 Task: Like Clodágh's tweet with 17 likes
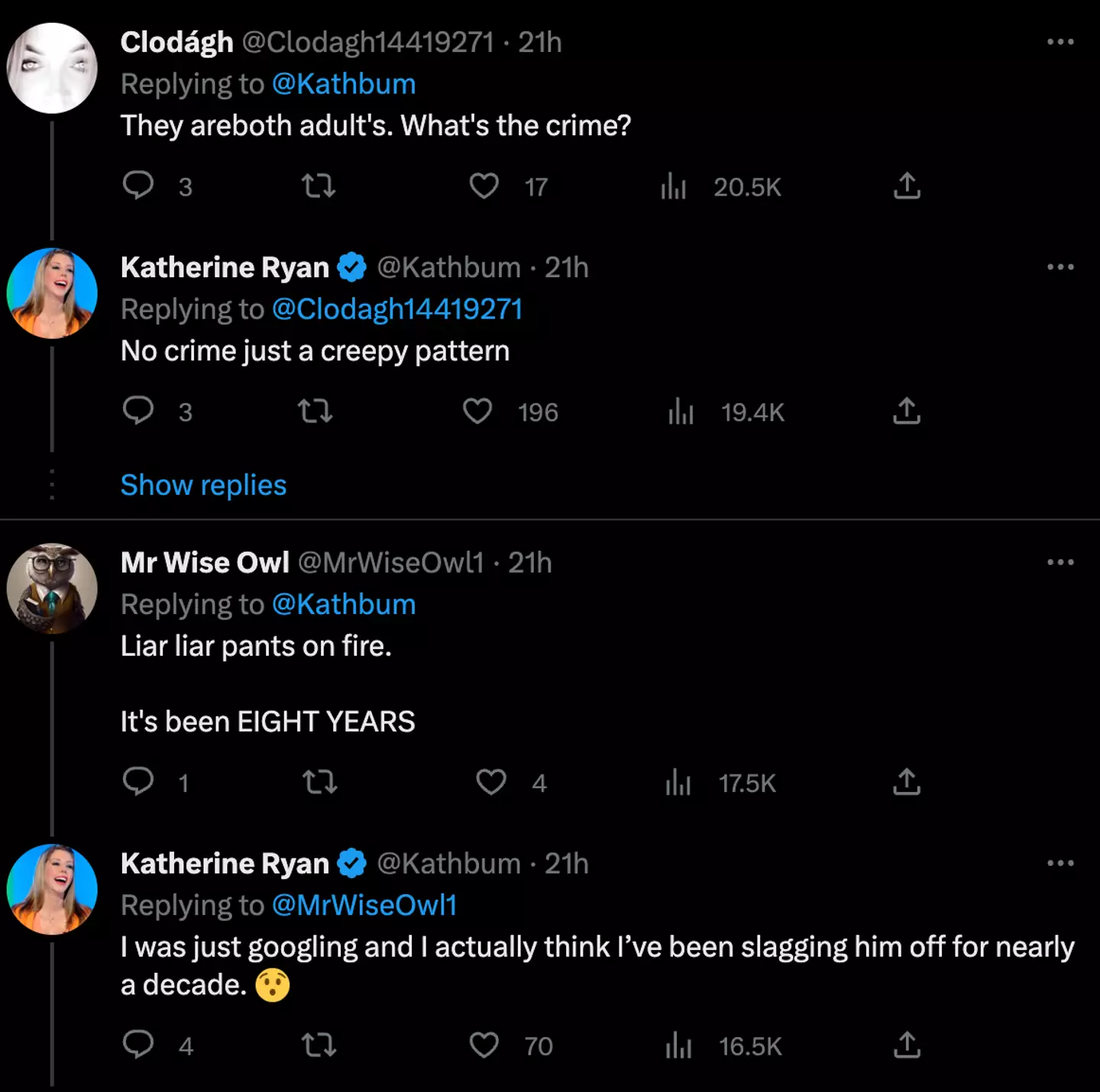tap(484, 186)
